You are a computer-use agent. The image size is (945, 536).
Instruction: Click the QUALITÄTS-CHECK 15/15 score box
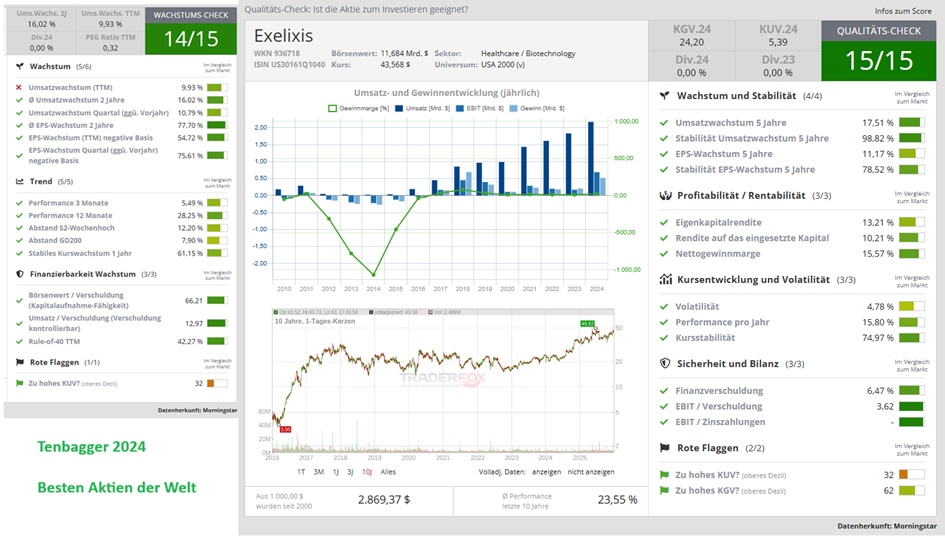tap(879, 50)
